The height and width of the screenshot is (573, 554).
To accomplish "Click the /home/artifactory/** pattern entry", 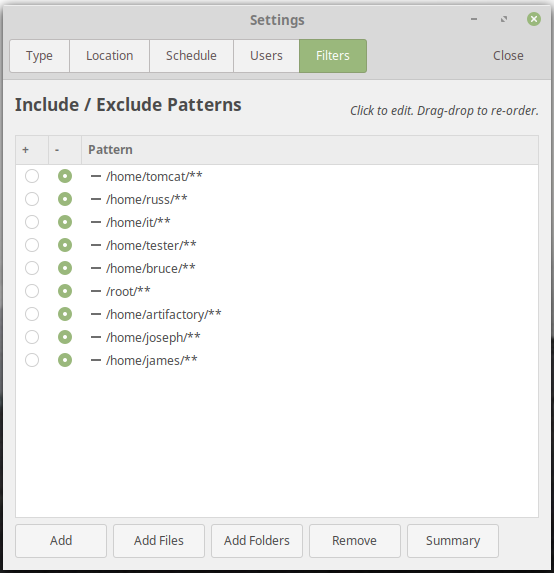I will pyautogui.click(x=163, y=314).
